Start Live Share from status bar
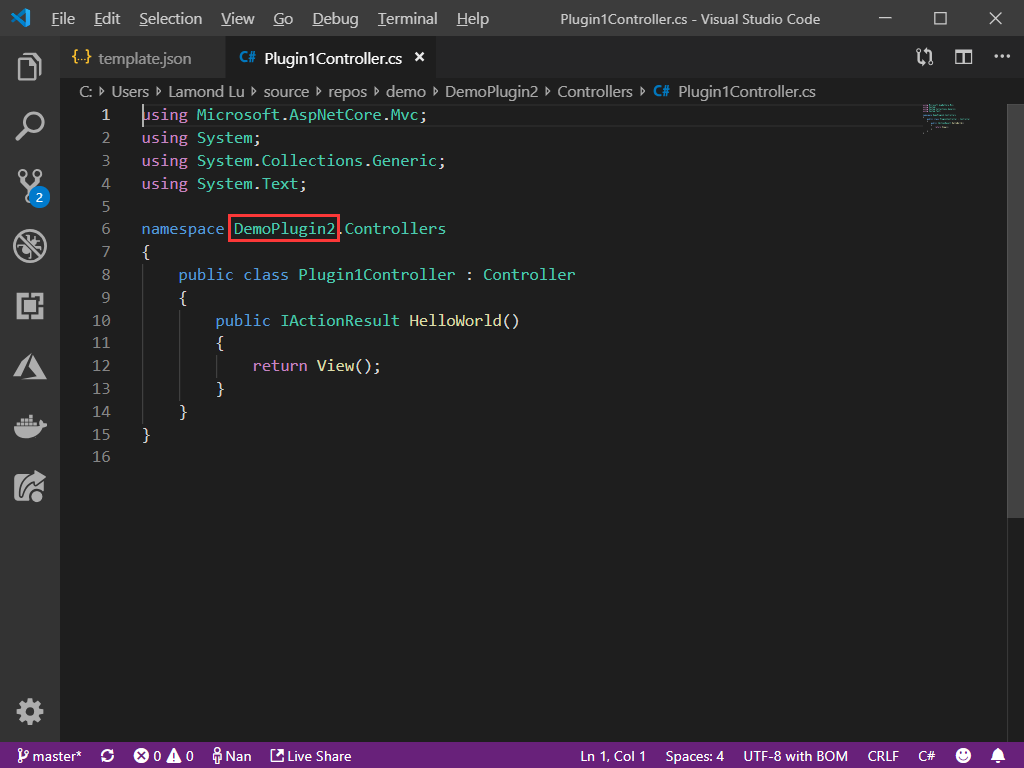 pyautogui.click(x=311, y=756)
